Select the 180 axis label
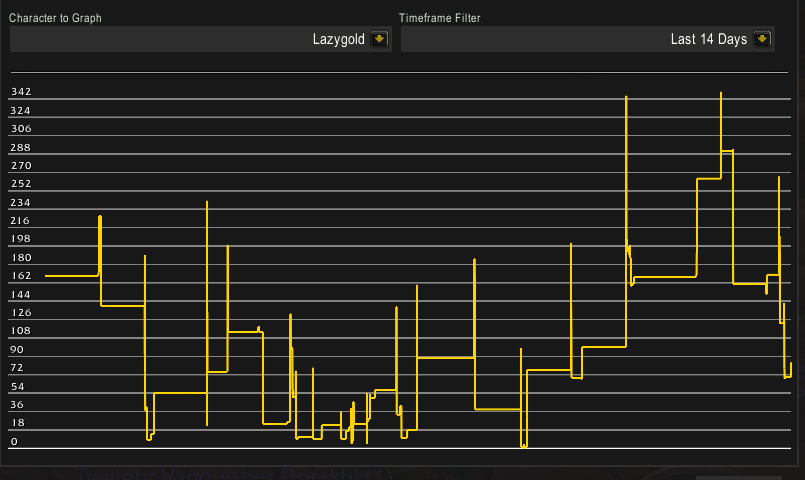 click(21, 257)
